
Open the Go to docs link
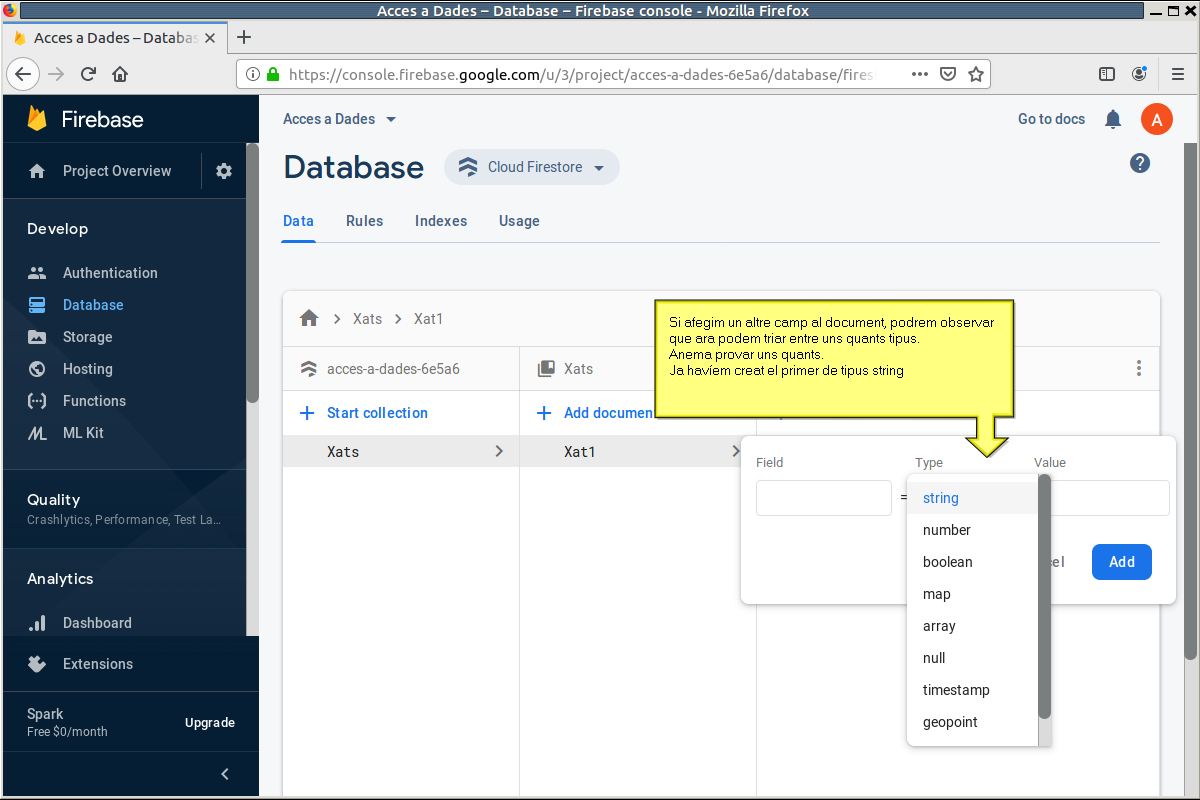click(1051, 119)
